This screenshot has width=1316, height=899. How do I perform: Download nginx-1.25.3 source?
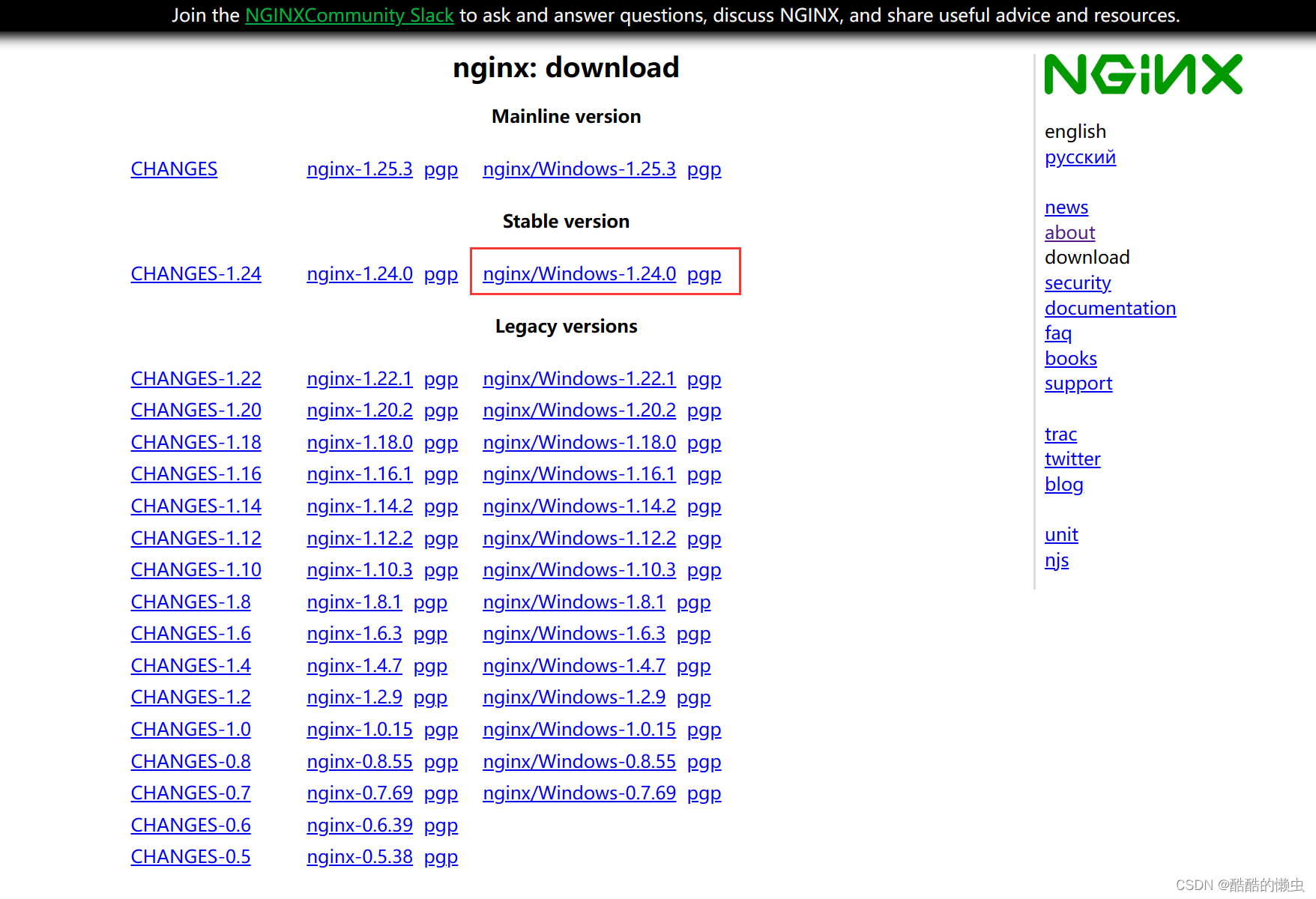coord(360,169)
